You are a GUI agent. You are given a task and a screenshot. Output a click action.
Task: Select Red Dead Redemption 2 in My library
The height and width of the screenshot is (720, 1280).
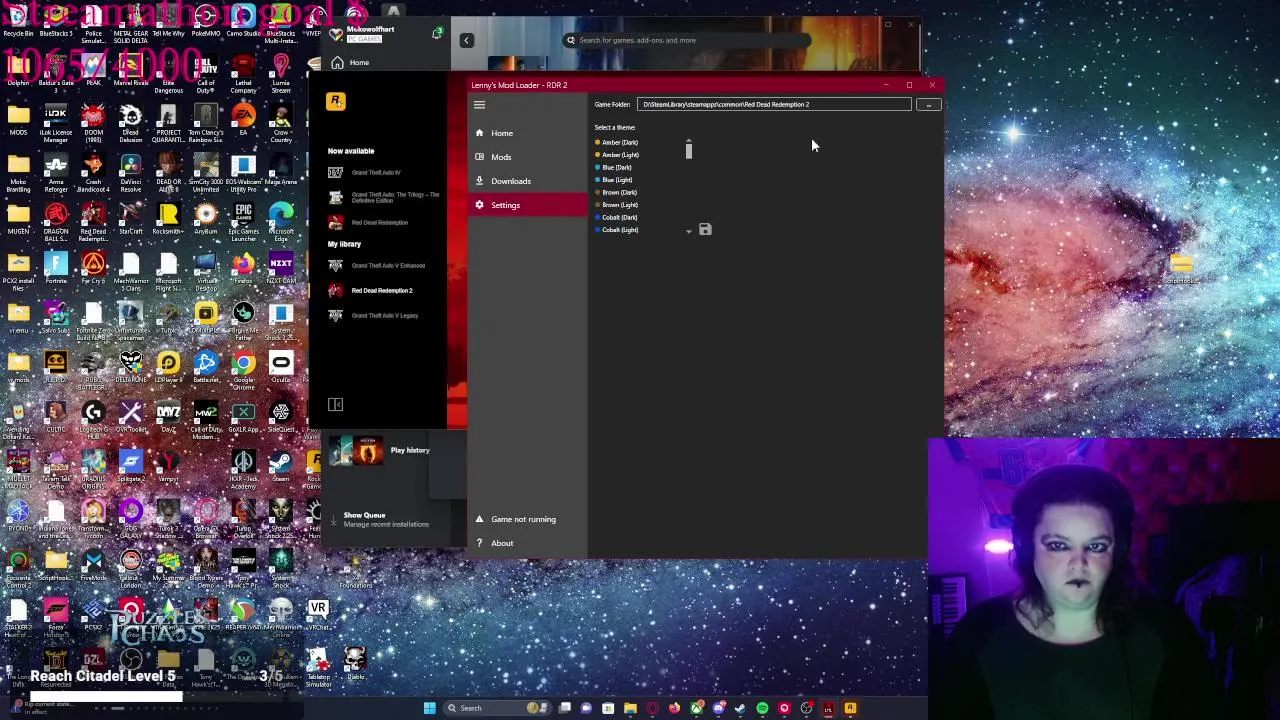click(371, 290)
